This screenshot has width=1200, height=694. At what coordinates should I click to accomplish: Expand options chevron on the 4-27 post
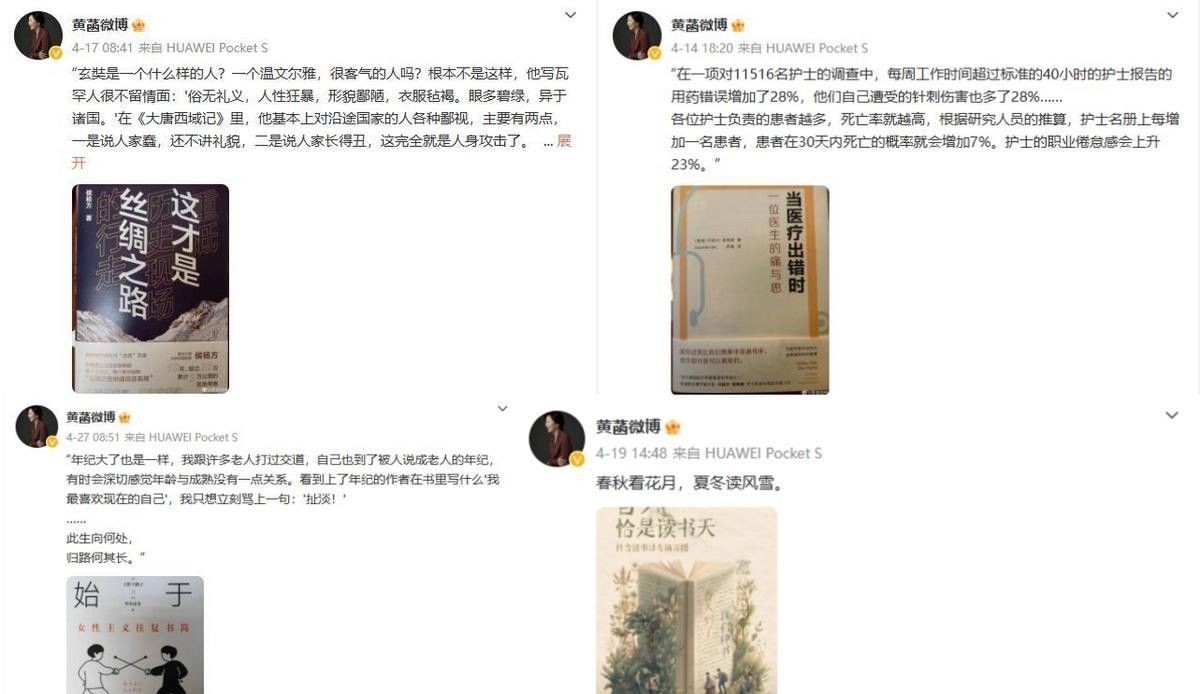(497, 409)
